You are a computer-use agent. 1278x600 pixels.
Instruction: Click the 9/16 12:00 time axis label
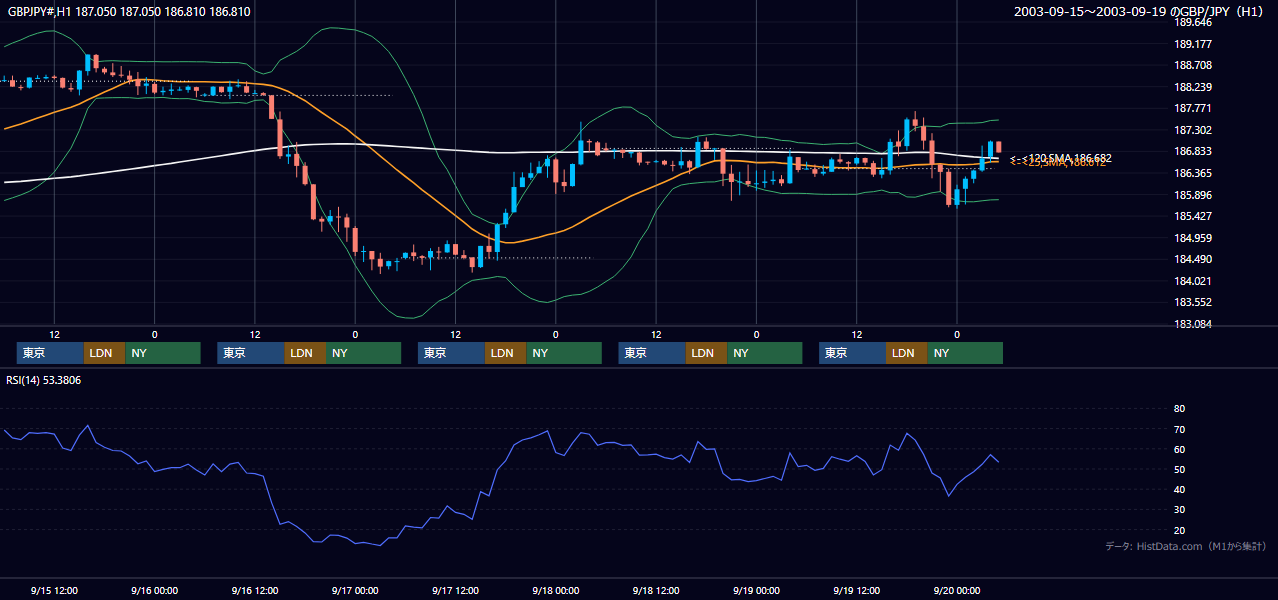(254, 590)
